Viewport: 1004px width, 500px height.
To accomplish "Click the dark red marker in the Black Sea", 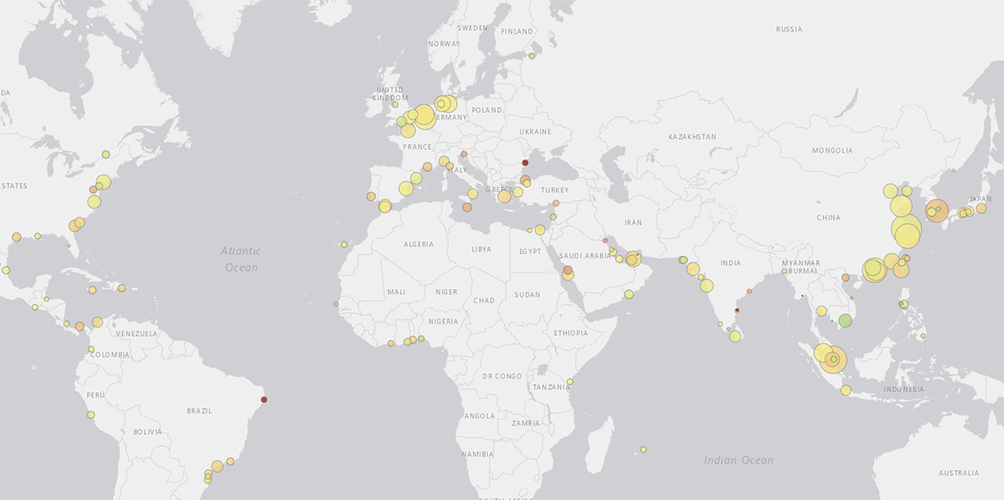I will click(525, 163).
